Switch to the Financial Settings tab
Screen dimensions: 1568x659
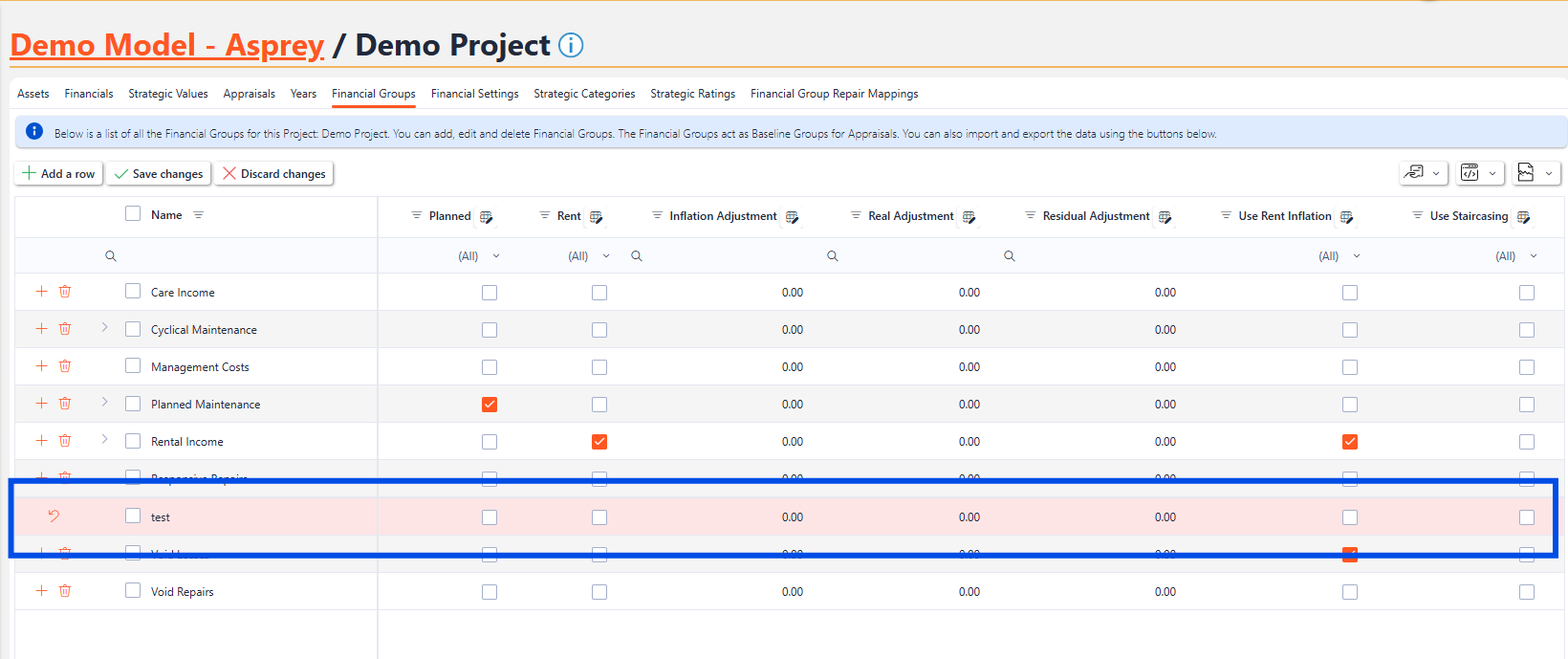click(474, 94)
